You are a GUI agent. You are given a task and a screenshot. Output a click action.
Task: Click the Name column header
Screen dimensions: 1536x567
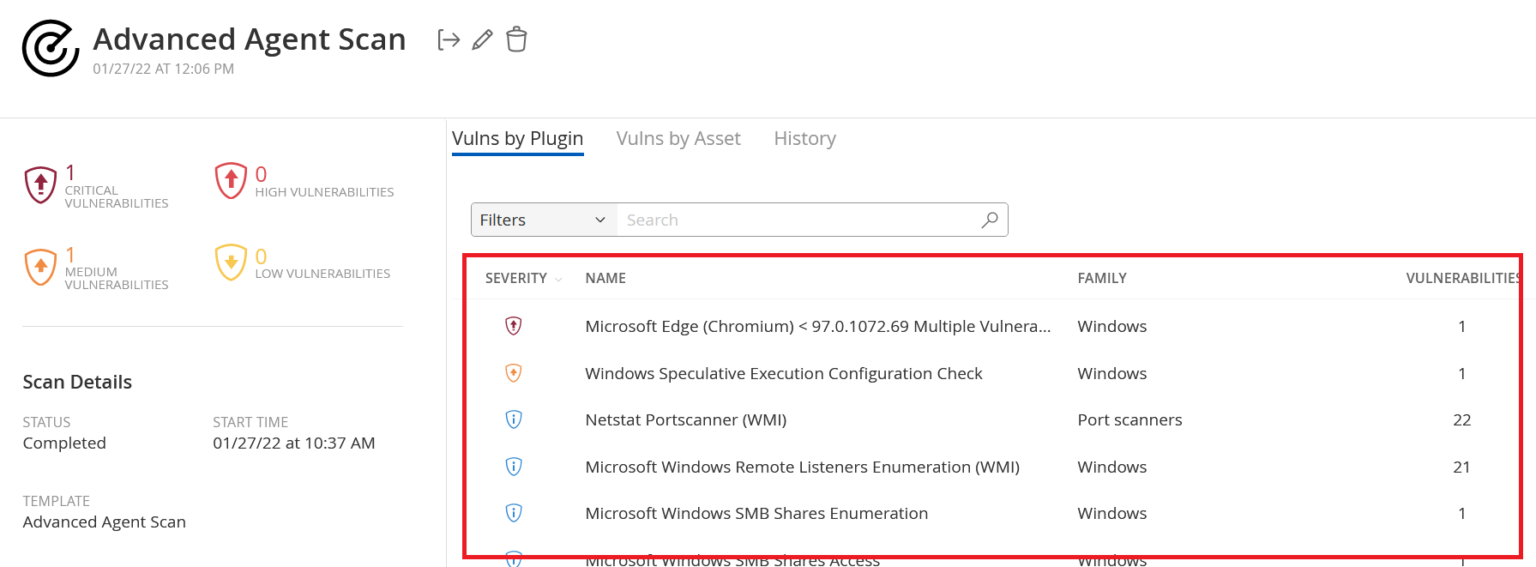point(605,278)
